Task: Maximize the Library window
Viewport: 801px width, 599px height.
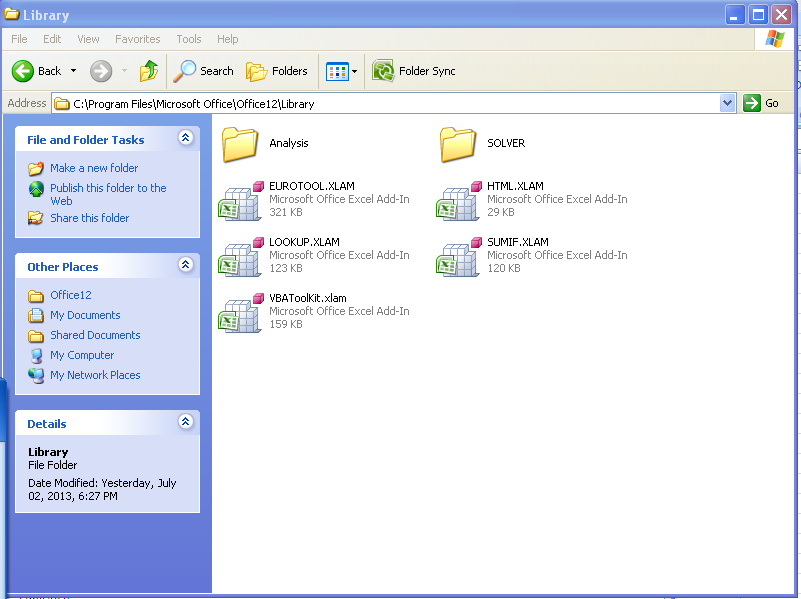Action: (758, 15)
